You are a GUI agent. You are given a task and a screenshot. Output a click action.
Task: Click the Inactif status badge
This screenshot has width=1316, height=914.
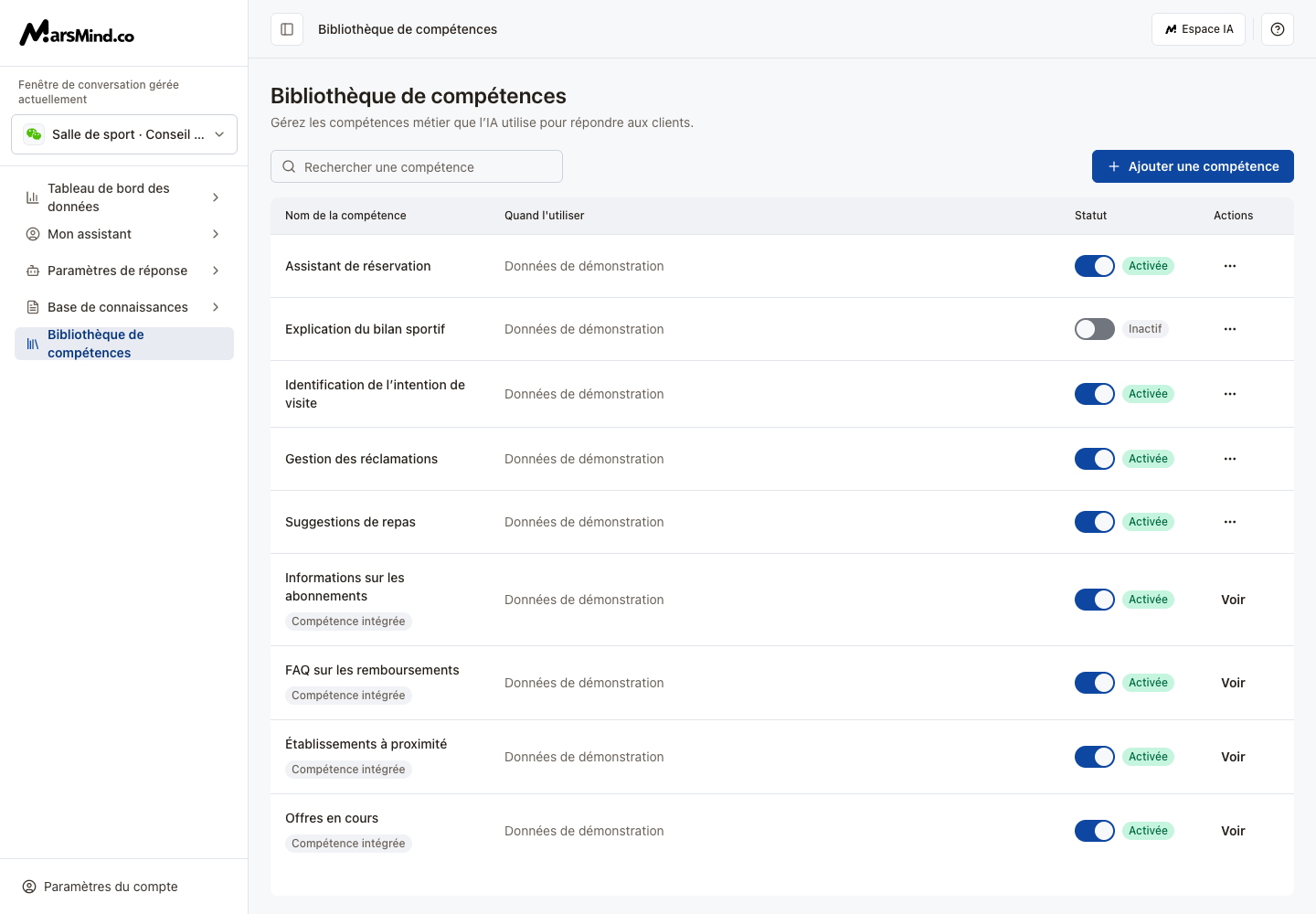point(1145,329)
